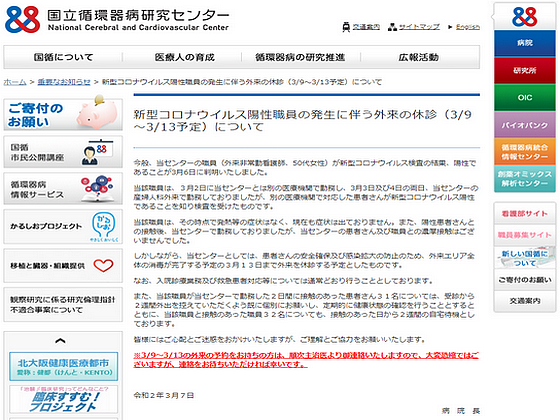560x420 pixels.
Task: Click the piggy bank donation image
Action: [96, 112]
